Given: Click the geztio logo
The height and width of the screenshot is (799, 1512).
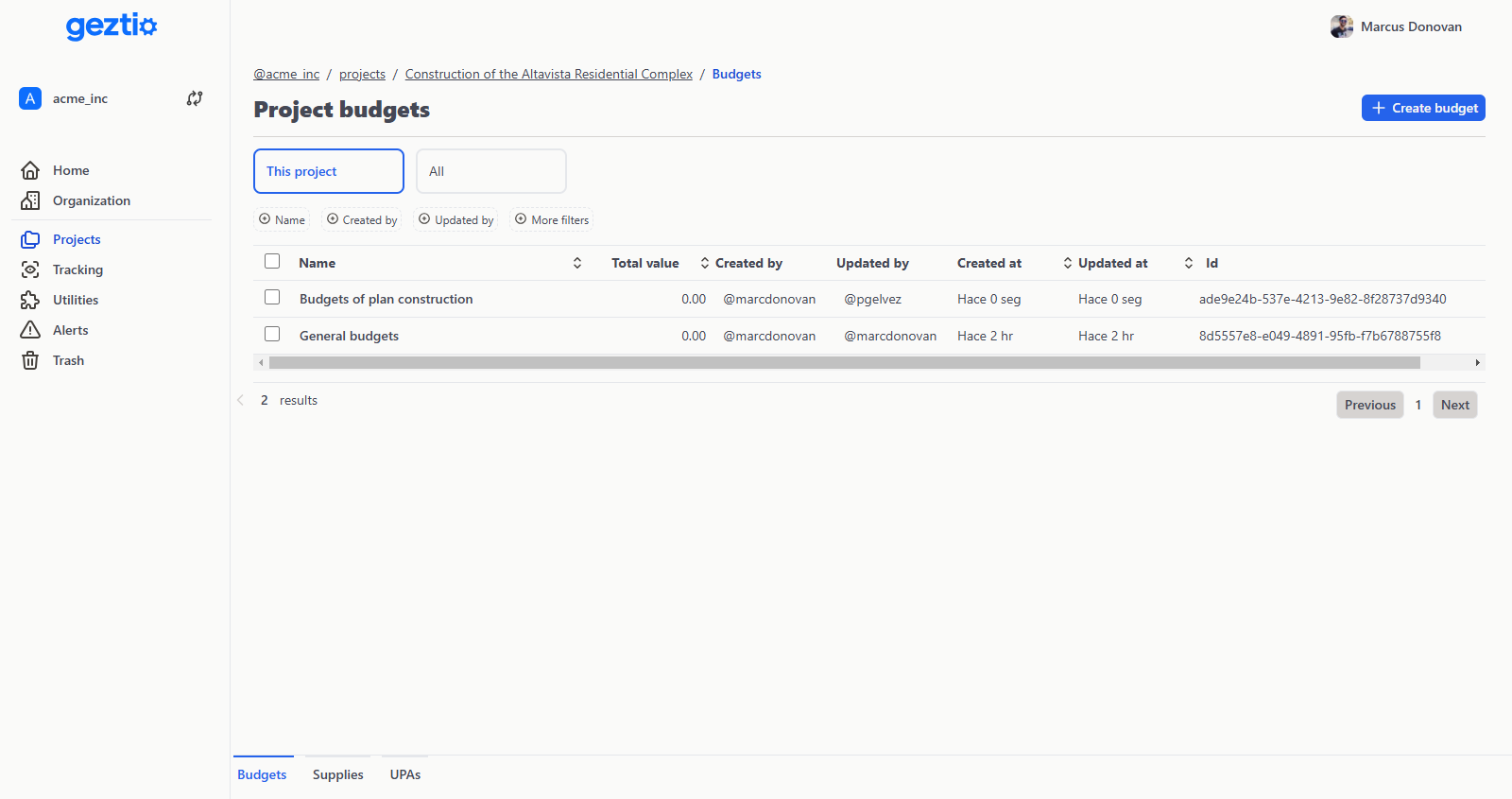Looking at the screenshot, I should [x=112, y=26].
